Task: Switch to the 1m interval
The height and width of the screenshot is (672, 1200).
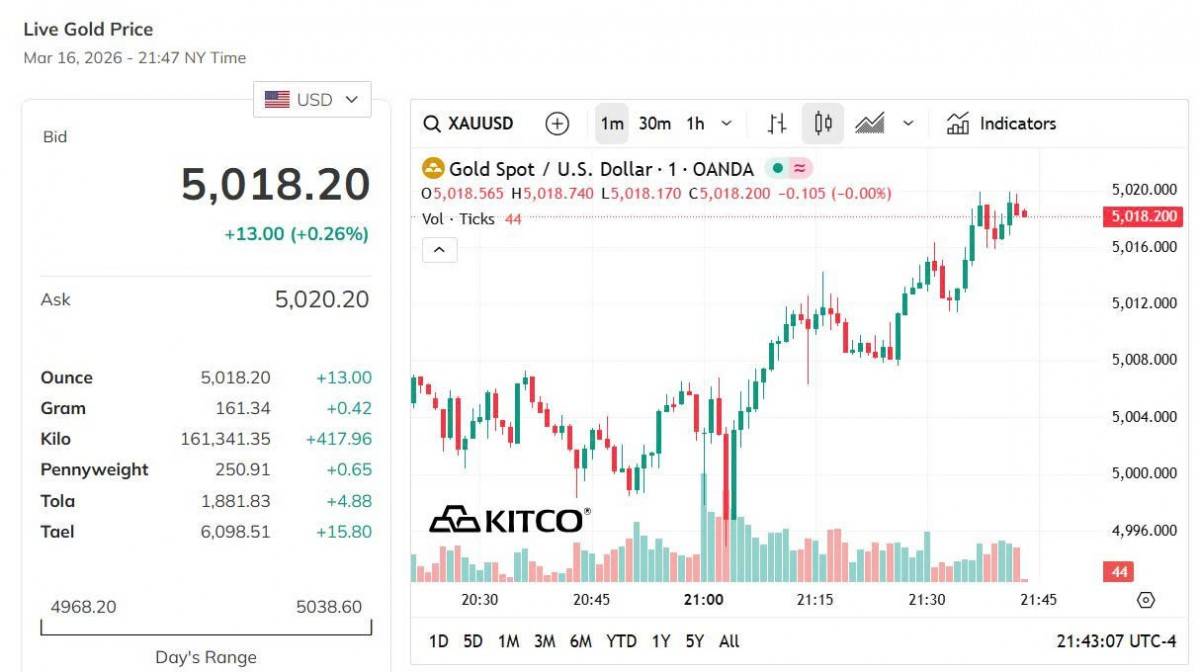Action: pos(612,124)
